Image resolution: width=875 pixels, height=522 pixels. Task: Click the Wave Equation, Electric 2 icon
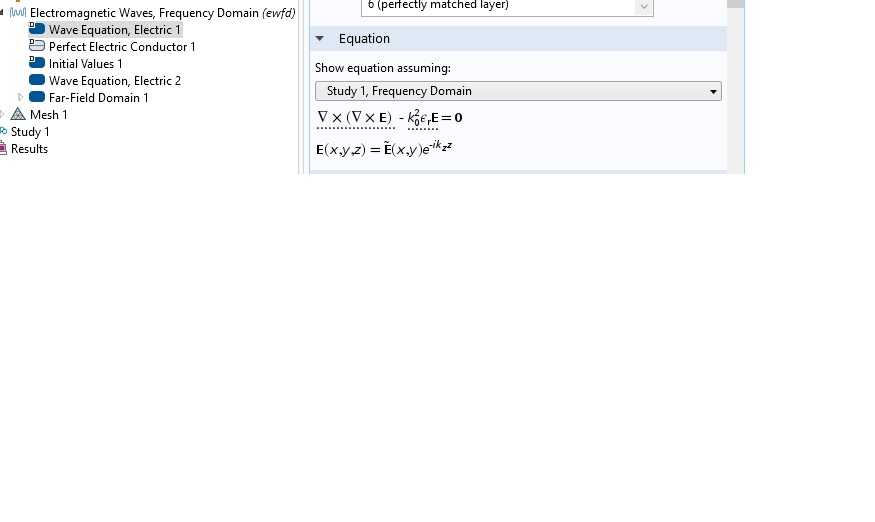[x=37, y=80]
